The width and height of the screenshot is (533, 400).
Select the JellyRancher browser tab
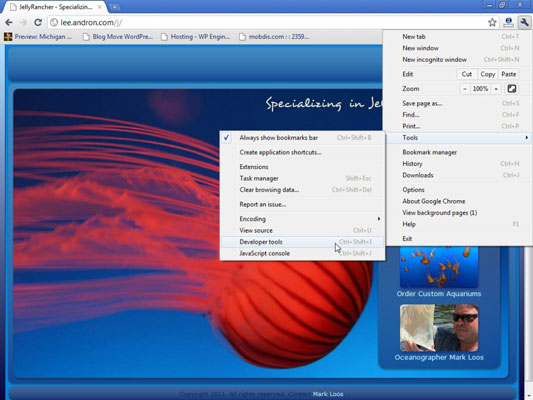54,7
